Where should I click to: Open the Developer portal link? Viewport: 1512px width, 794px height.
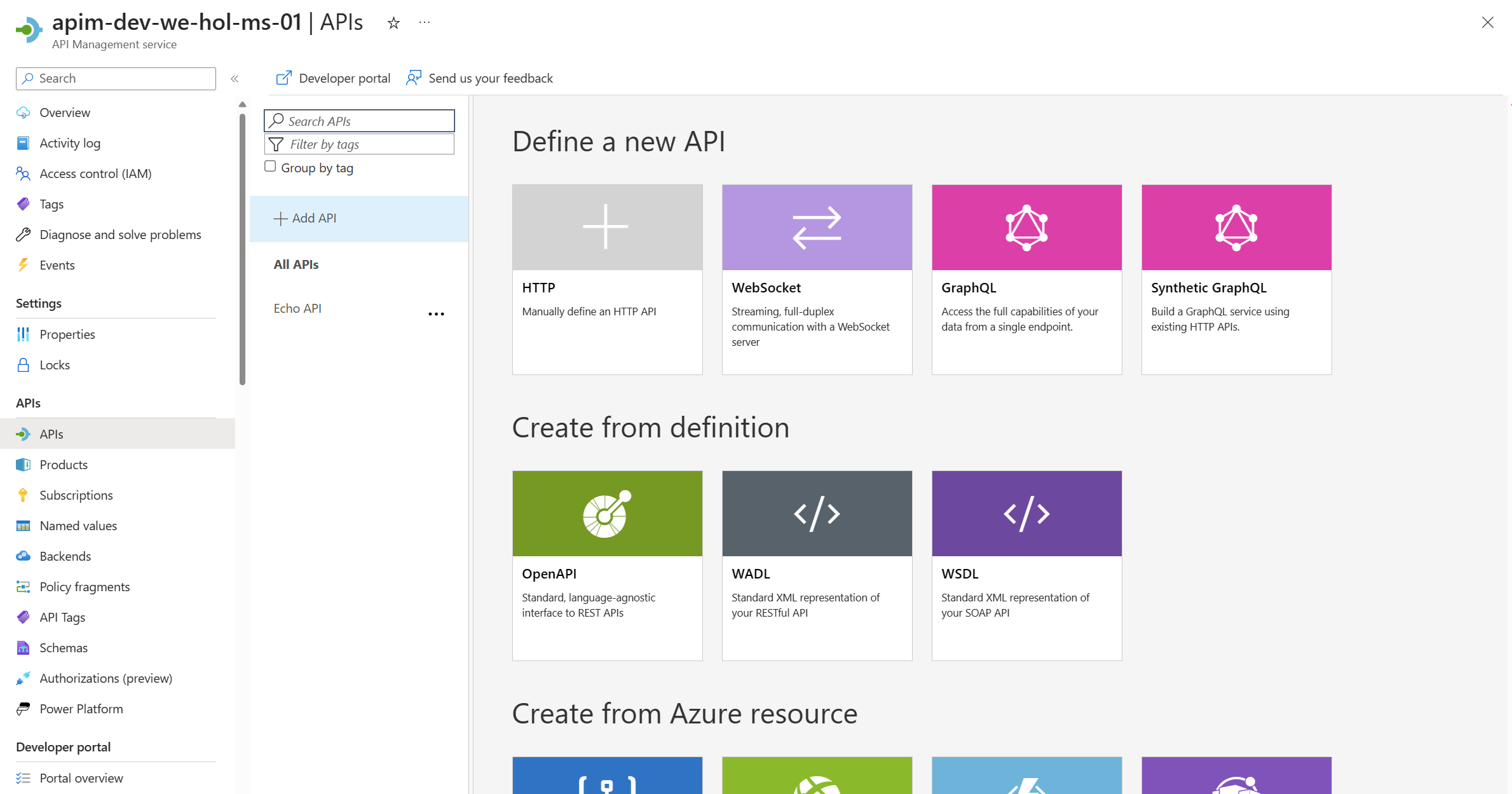click(333, 78)
